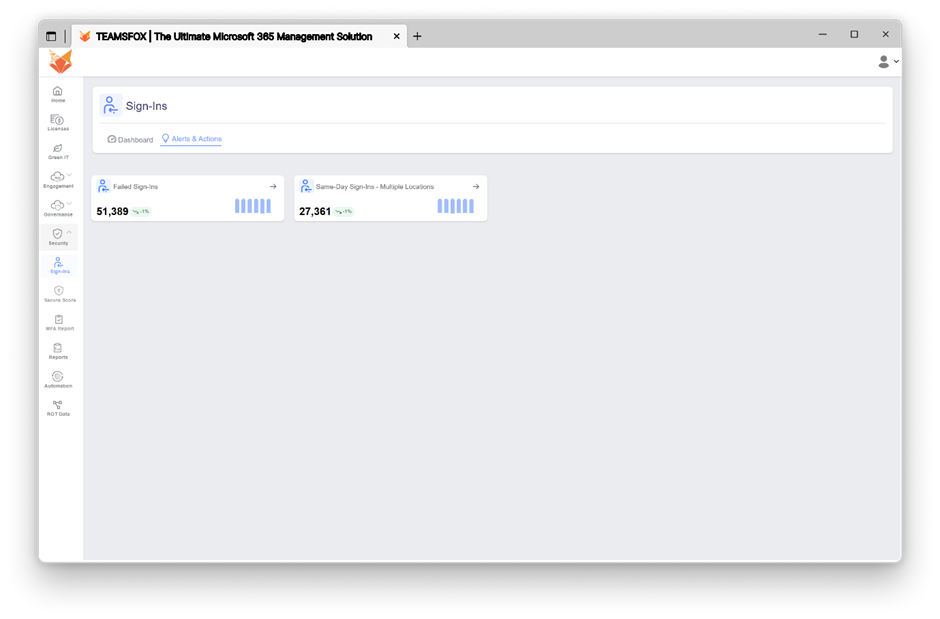Open the user account dropdown

[x=888, y=62]
